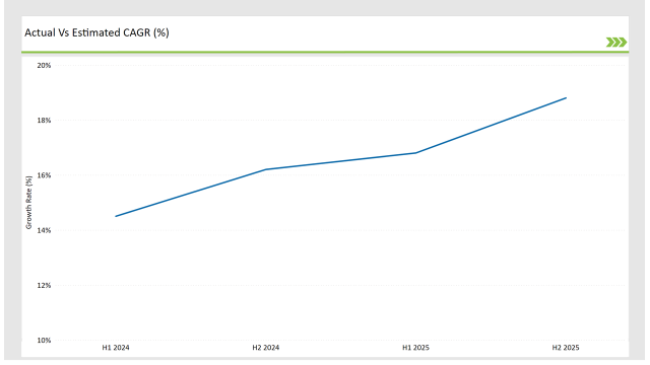This screenshot has width=650, height=365.
Task: Click the '16%' y-axis label
Action: pos(44,175)
